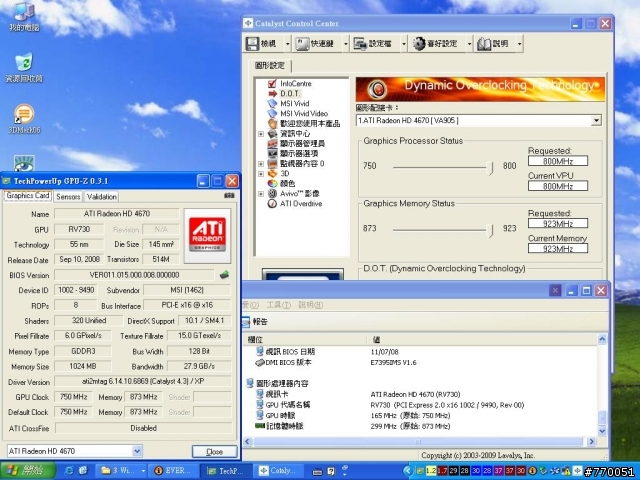The width and height of the screenshot is (640, 480).
Task: Click the 欄位 column header in Everest
Action: [x=304, y=339]
